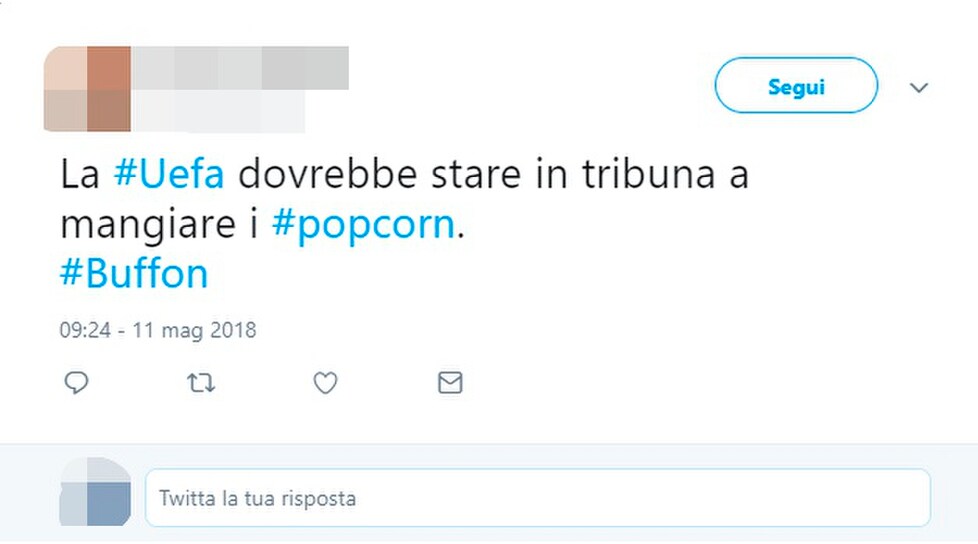The width and height of the screenshot is (978, 544).
Task: Open the tweet author's profile picture
Action: tap(87, 89)
